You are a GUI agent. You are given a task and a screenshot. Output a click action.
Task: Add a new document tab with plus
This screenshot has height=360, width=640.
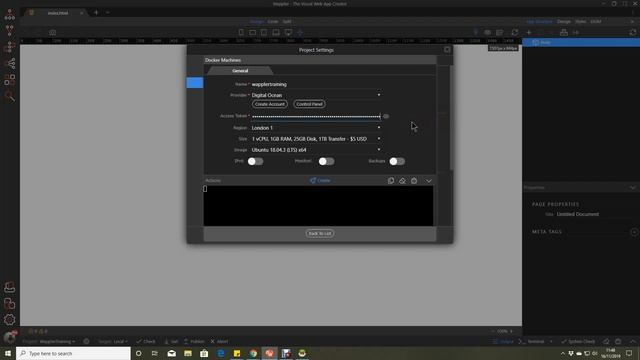click(x=96, y=13)
